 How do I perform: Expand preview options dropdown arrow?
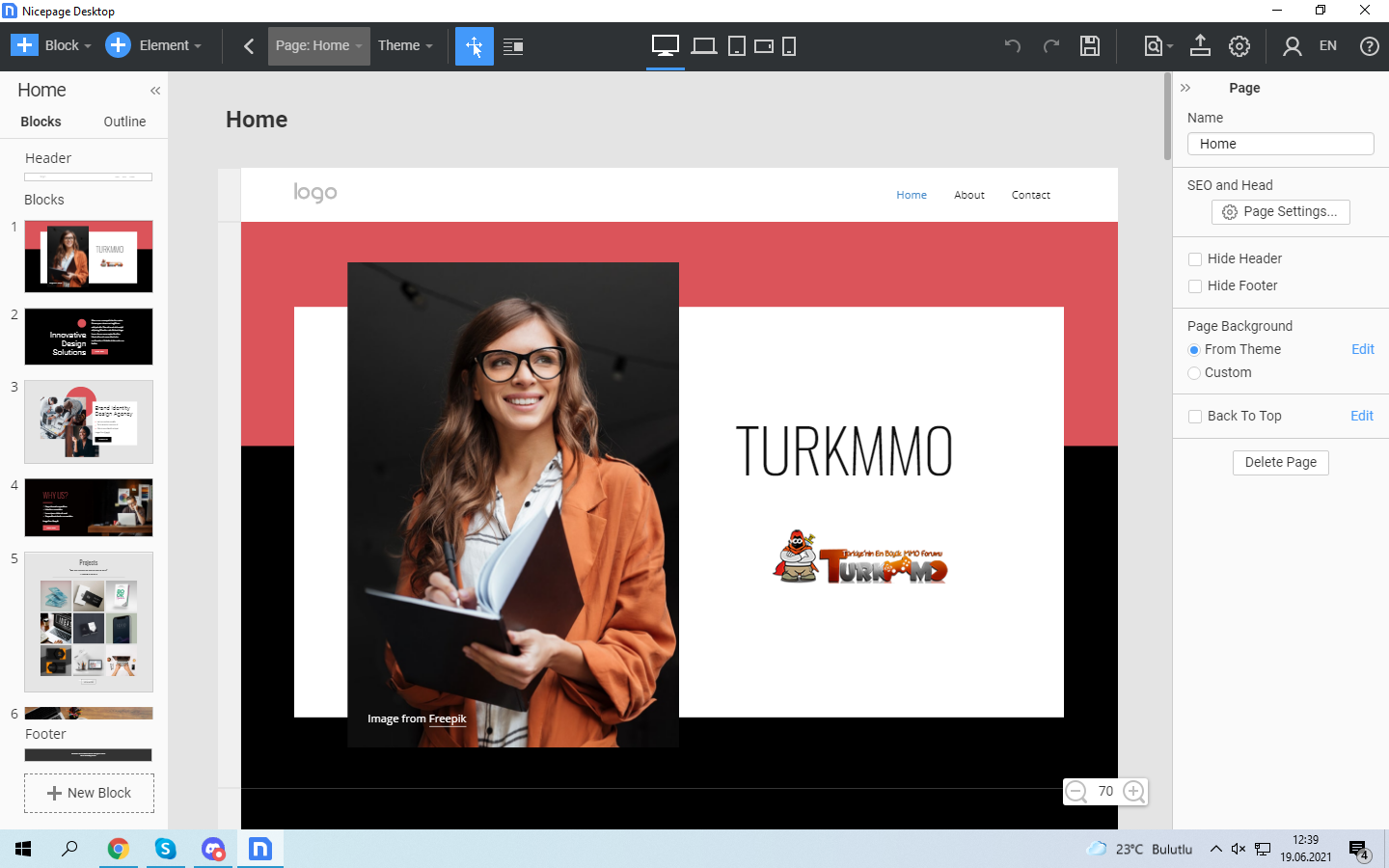click(1170, 46)
